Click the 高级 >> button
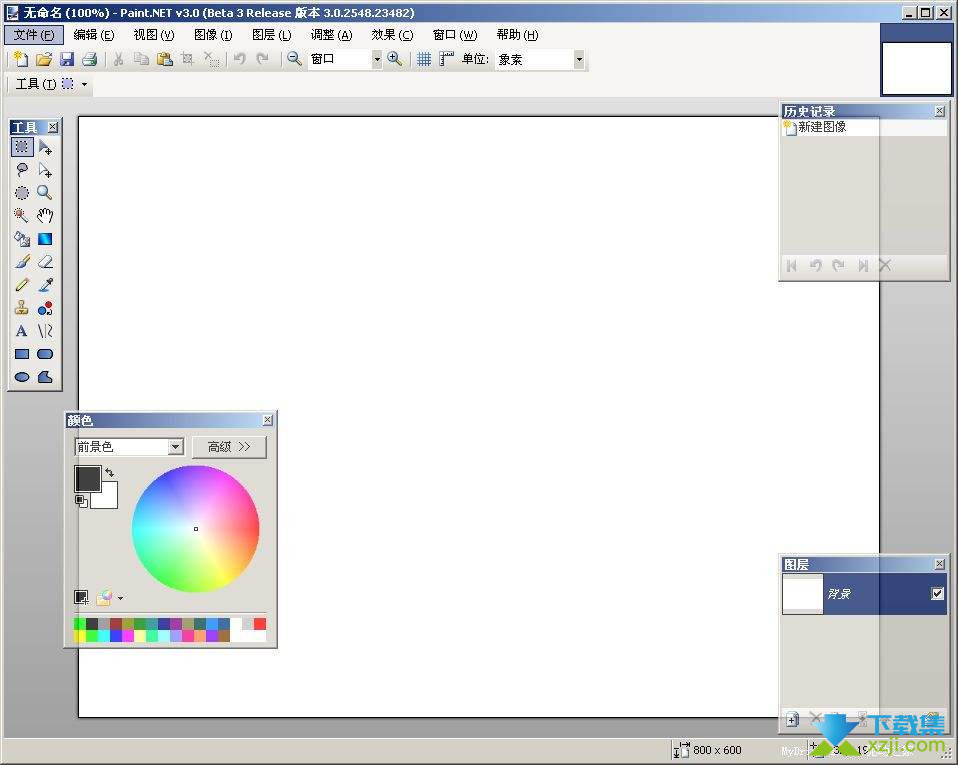This screenshot has width=958, height=765. click(229, 447)
